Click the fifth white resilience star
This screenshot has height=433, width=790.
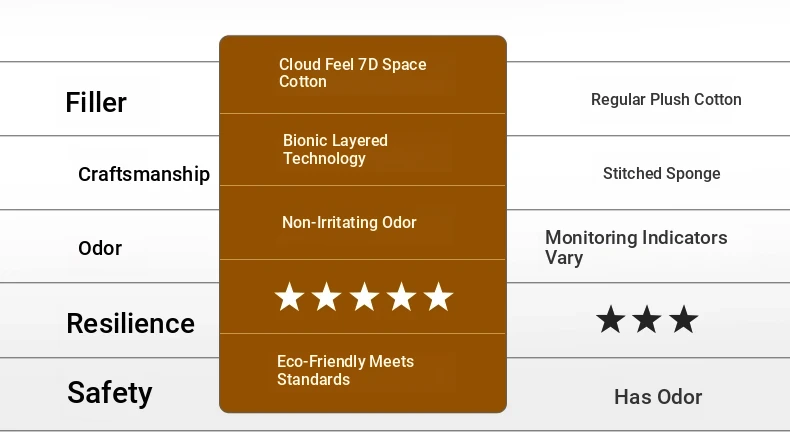click(x=438, y=296)
